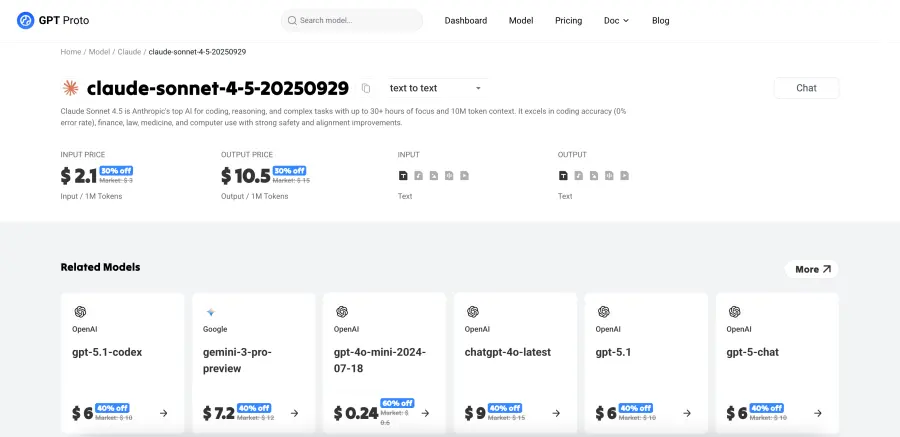The width and height of the screenshot is (900, 437).
Task: Click the claude-sonnet-4-5-20250929 page heading
Action: [218, 88]
